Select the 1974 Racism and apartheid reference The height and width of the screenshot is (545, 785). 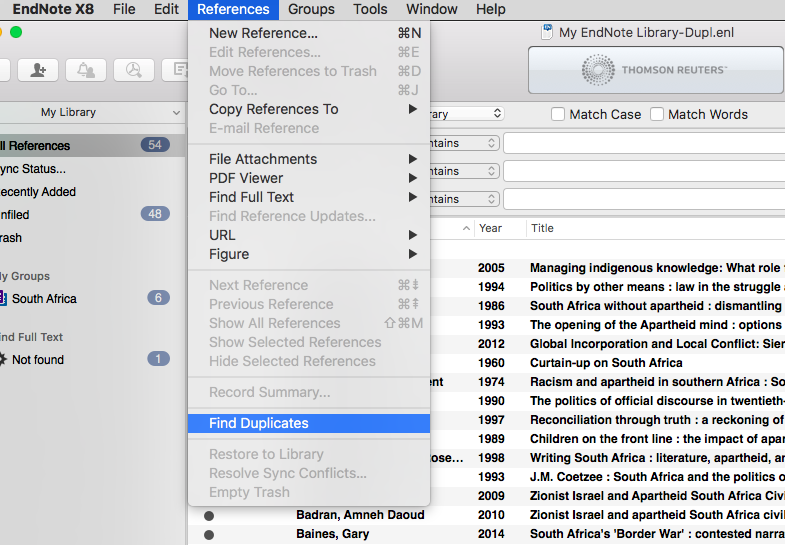(x=607, y=382)
